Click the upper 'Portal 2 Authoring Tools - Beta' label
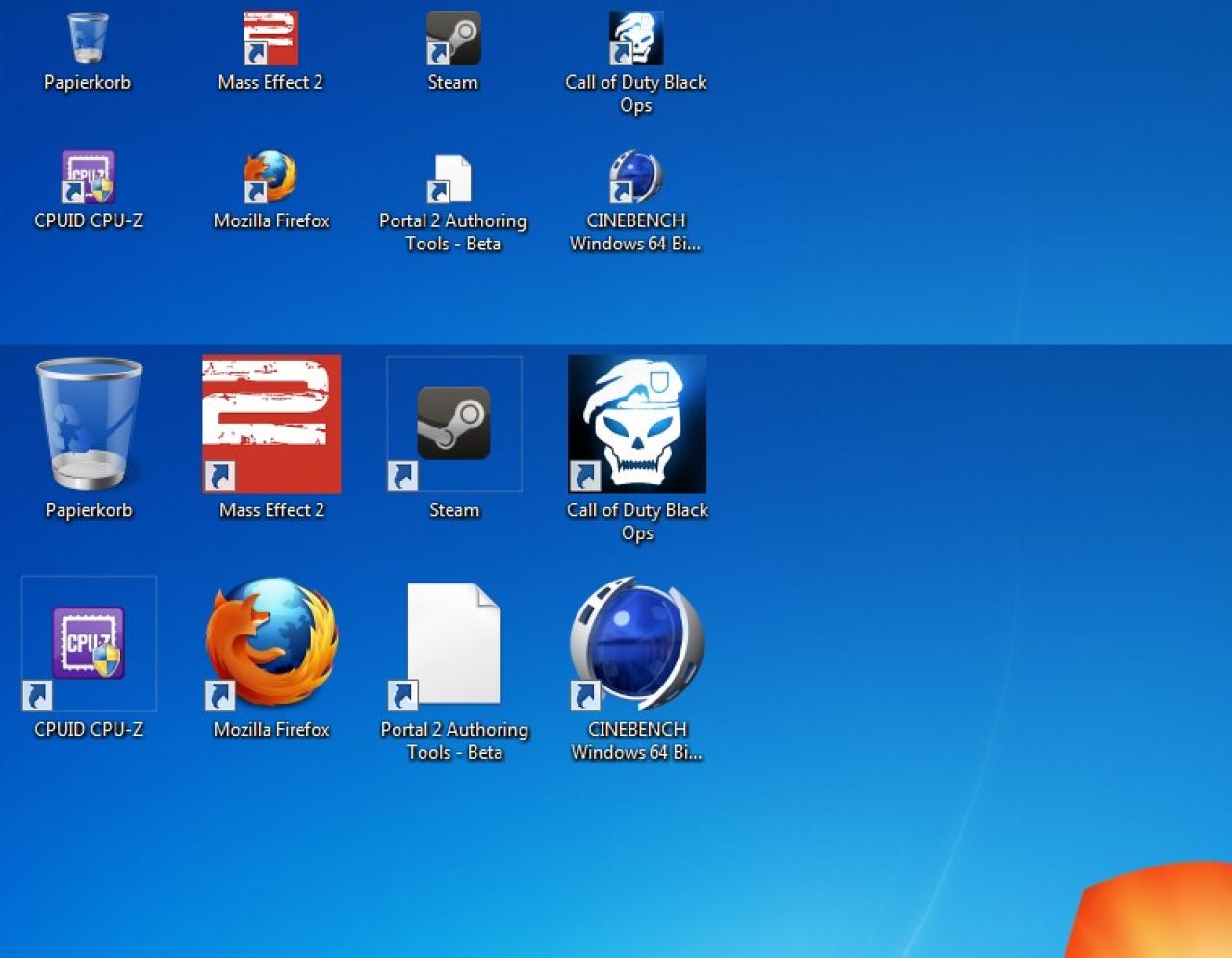The image size is (1232, 958). [x=453, y=232]
